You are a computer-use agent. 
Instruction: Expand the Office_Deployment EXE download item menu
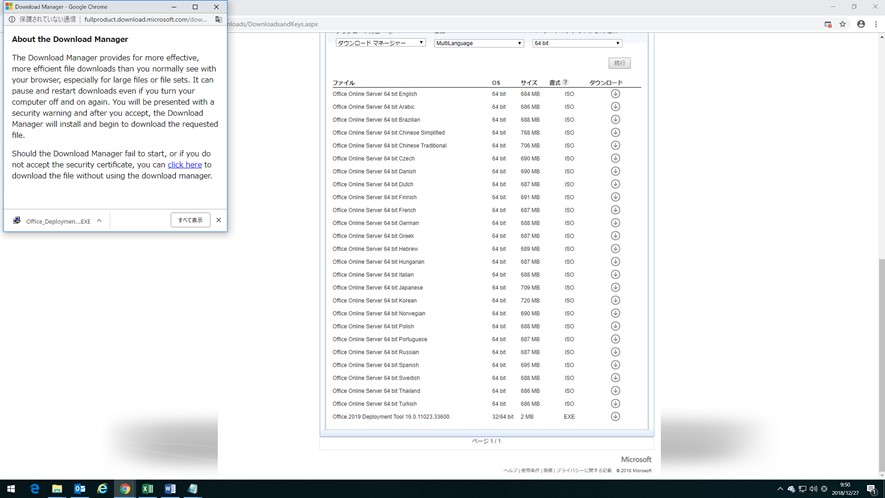click(99, 221)
